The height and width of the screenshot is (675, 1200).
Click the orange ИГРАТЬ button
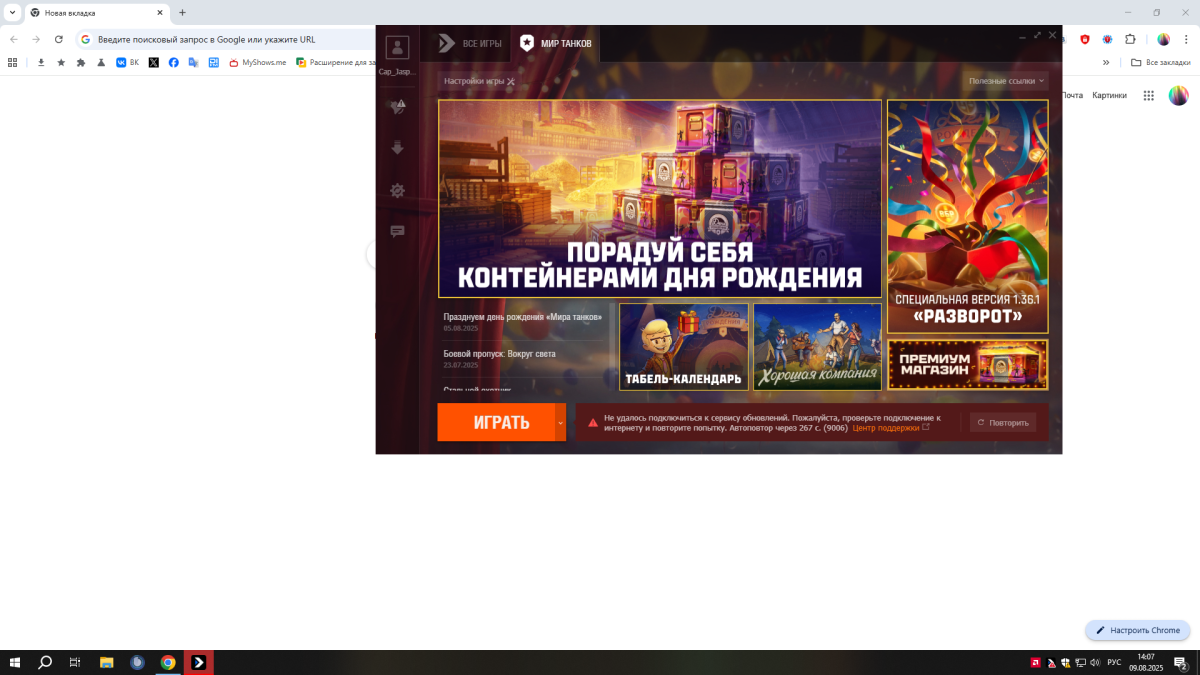pyautogui.click(x=496, y=422)
